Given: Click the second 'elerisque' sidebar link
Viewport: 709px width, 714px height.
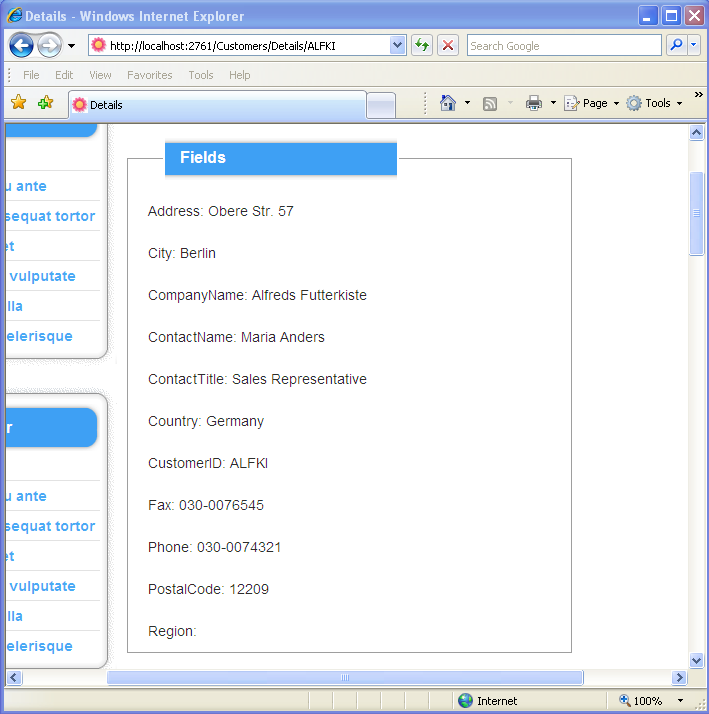Looking at the screenshot, I should click(x=39, y=646).
